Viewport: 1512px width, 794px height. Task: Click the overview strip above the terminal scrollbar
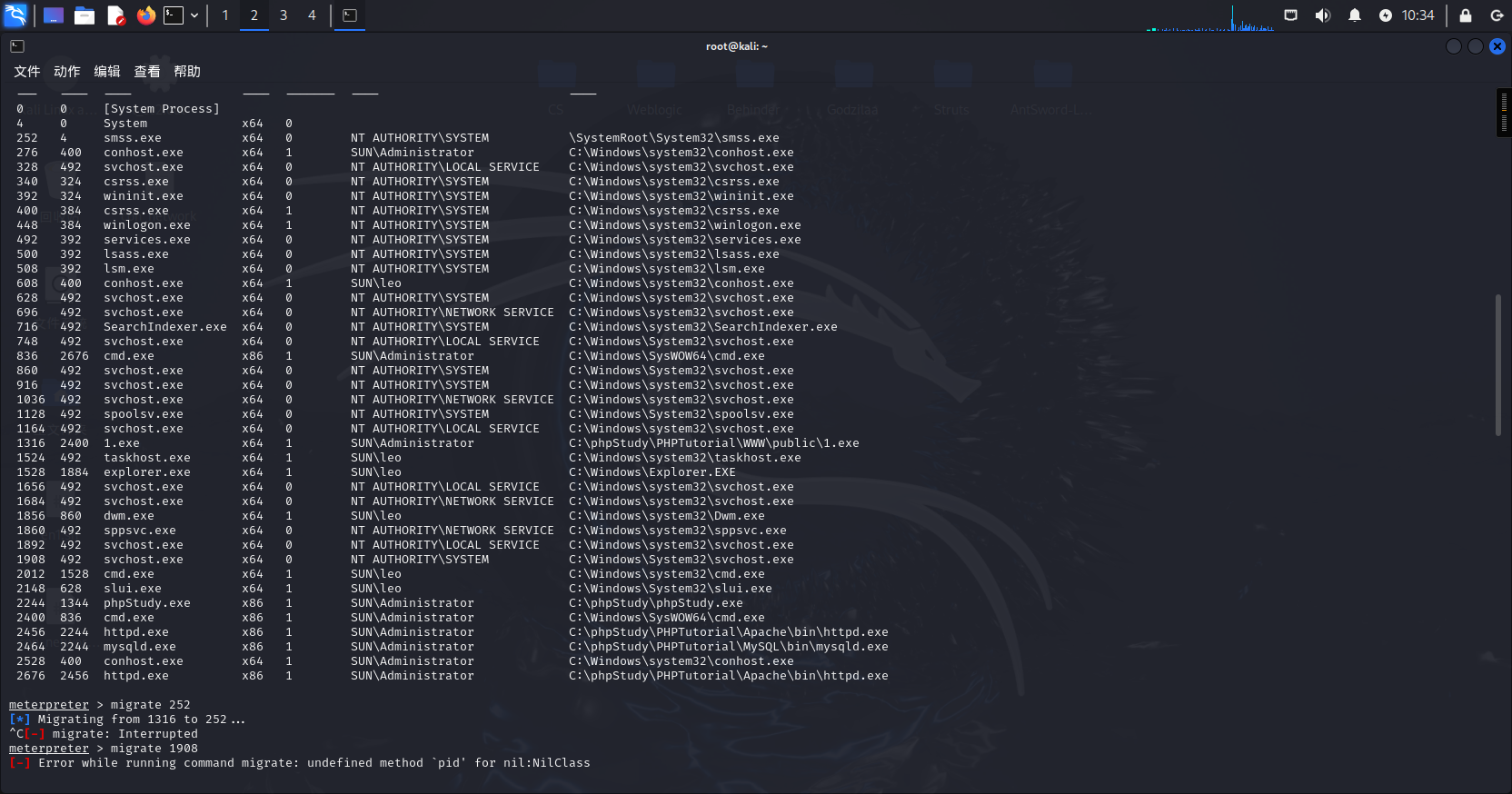(x=1504, y=113)
